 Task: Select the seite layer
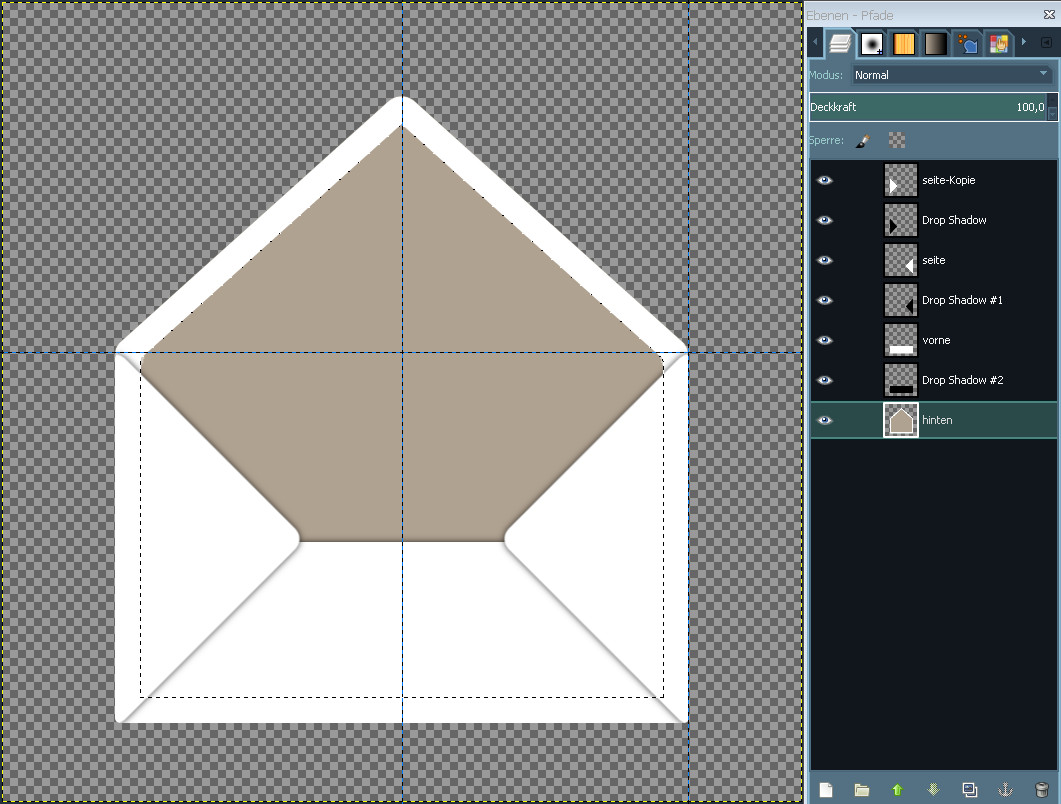point(934,260)
